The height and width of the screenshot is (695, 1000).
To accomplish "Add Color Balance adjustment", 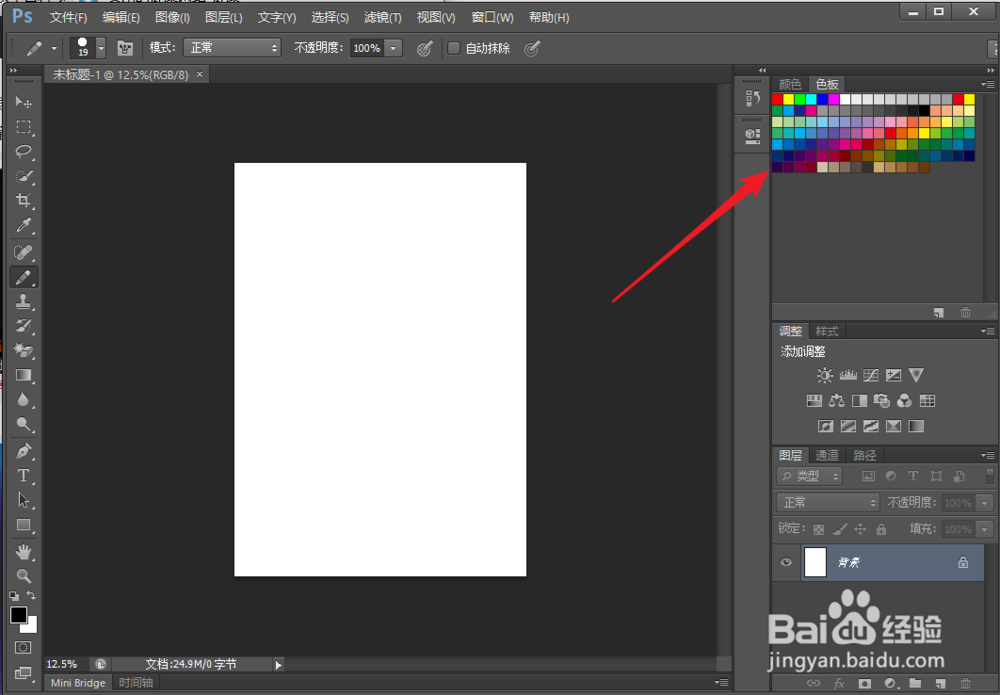I will 837,401.
